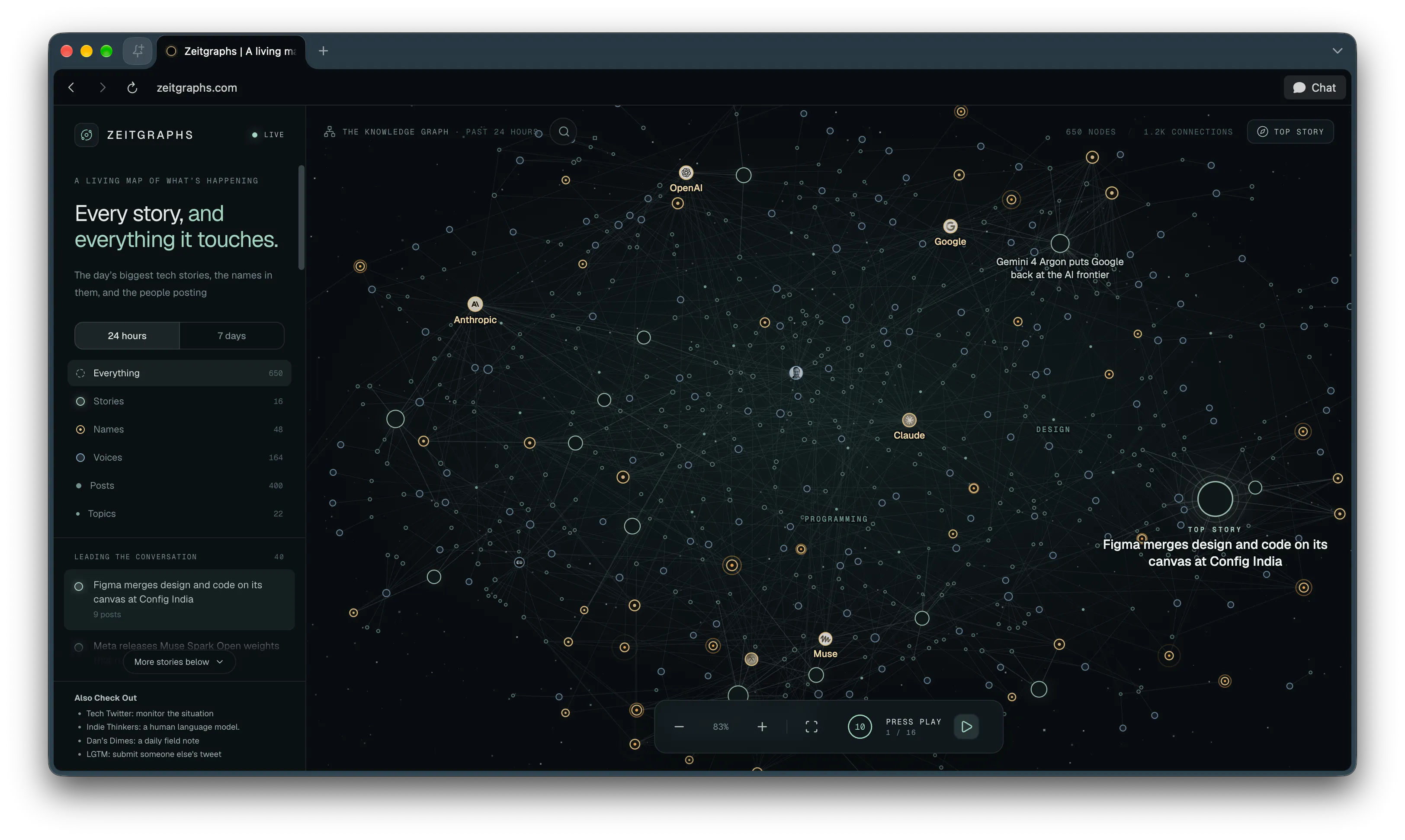This screenshot has height=840, width=1405.
Task: Filter graph by Stories
Action: [180, 401]
